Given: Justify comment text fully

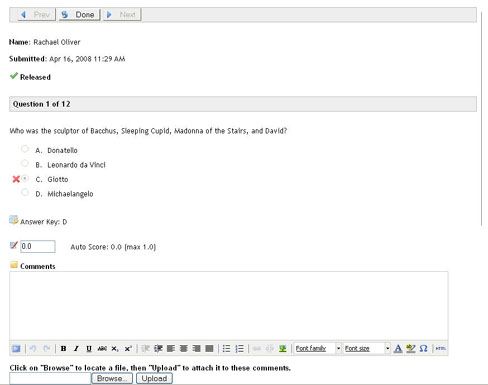Looking at the screenshot, I should coord(209,349).
